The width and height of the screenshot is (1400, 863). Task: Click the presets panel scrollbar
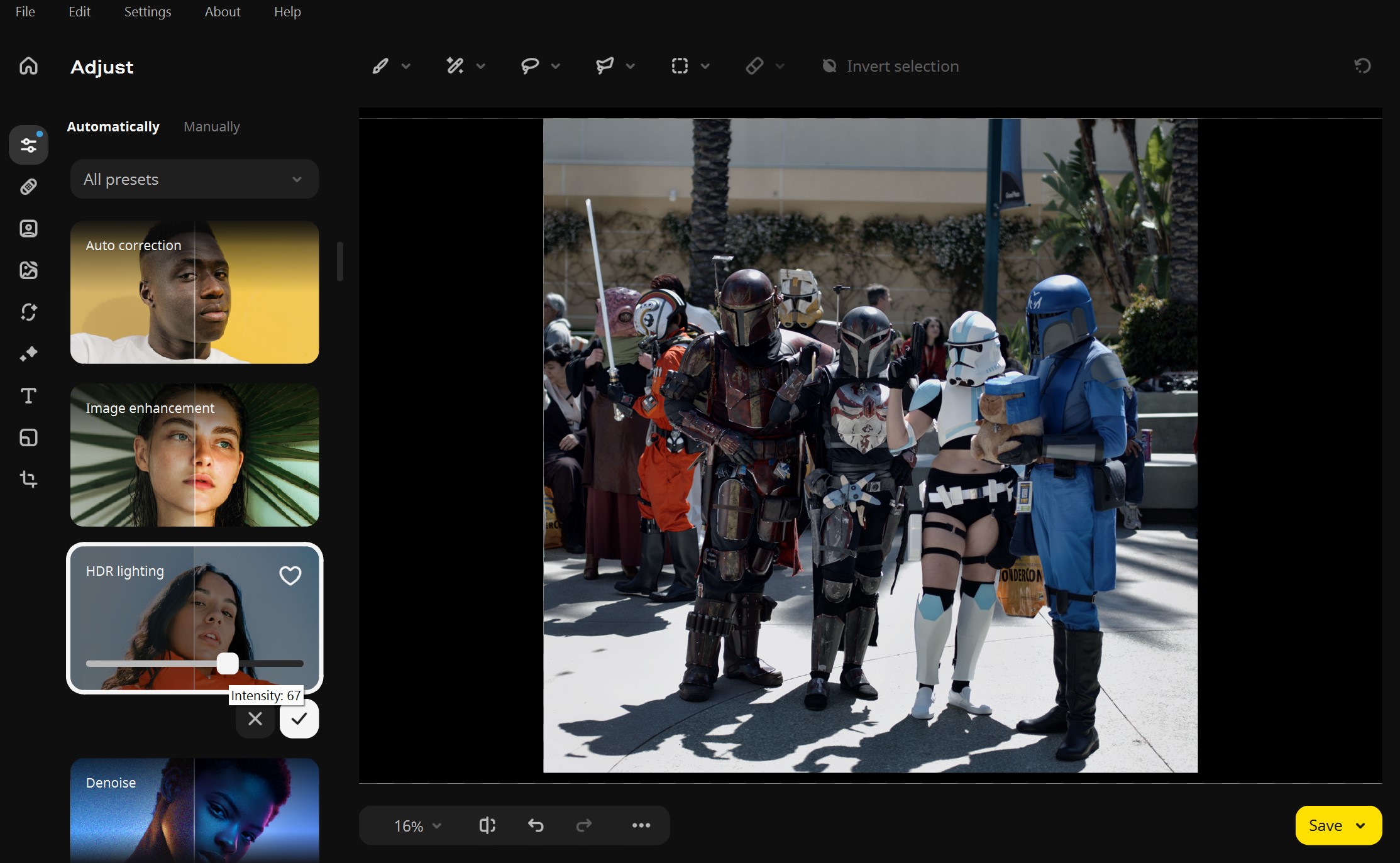point(340,261)
